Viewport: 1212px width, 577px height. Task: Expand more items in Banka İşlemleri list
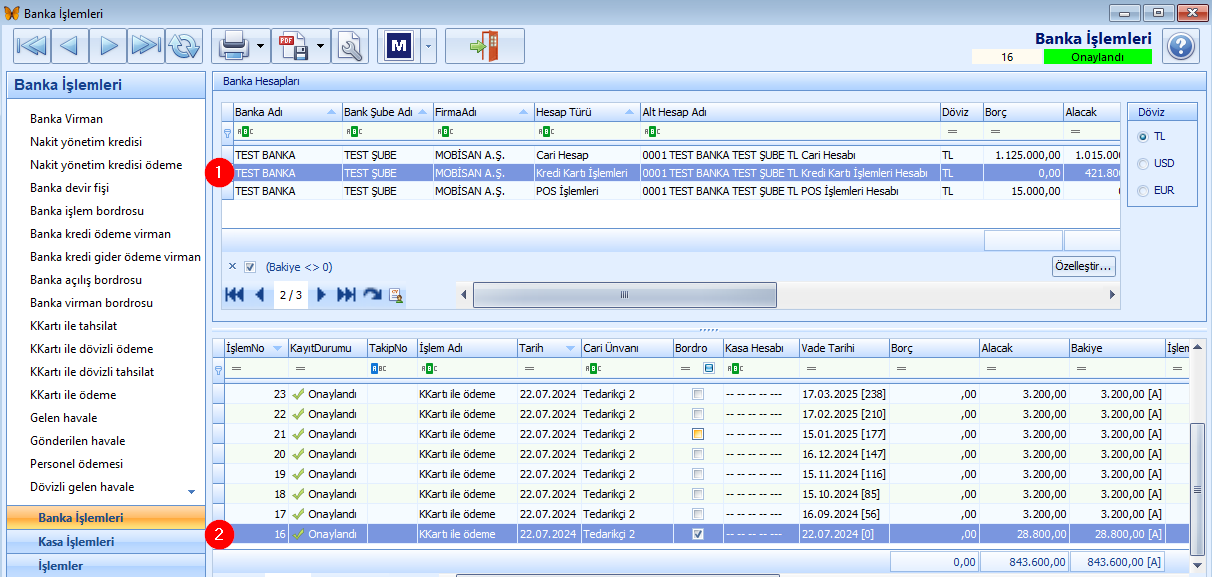191,492
